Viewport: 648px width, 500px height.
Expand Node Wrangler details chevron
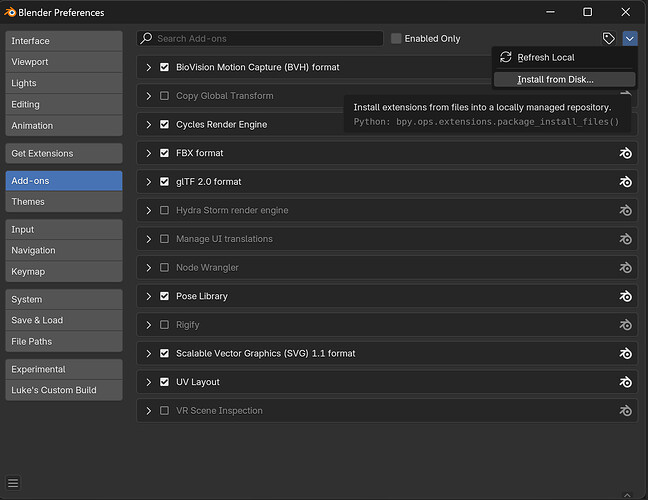coord(149,267)
